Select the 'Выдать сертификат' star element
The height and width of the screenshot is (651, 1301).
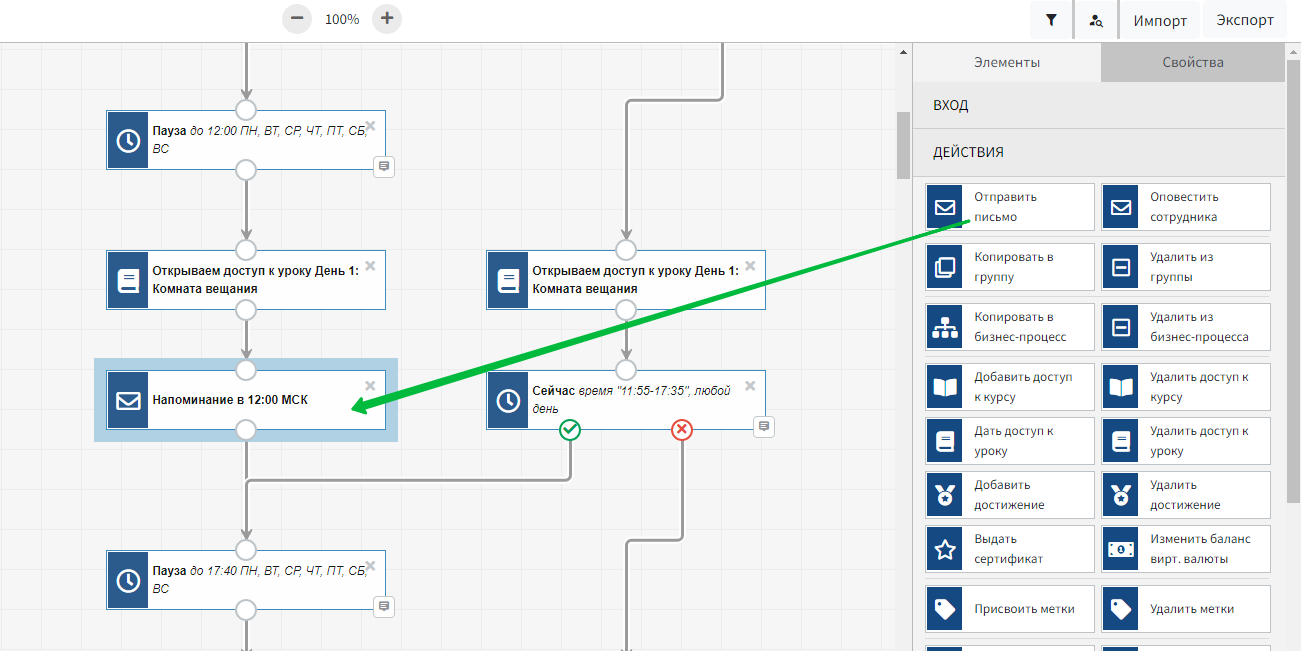click(x=1010, y=549)
